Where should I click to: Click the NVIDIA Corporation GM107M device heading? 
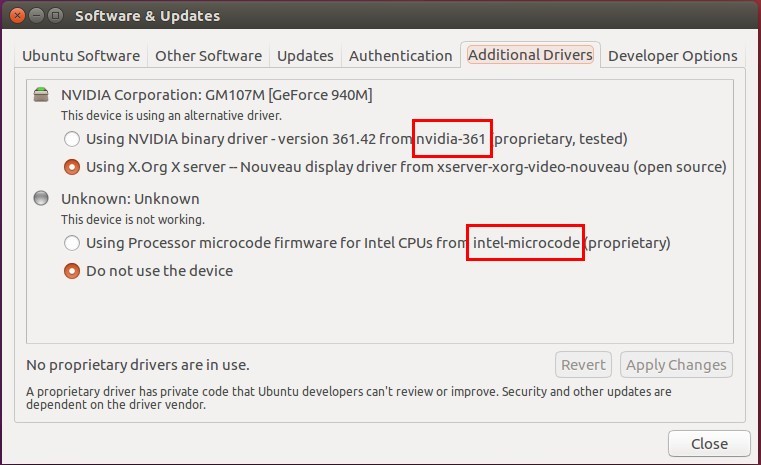tap(216, 95)
